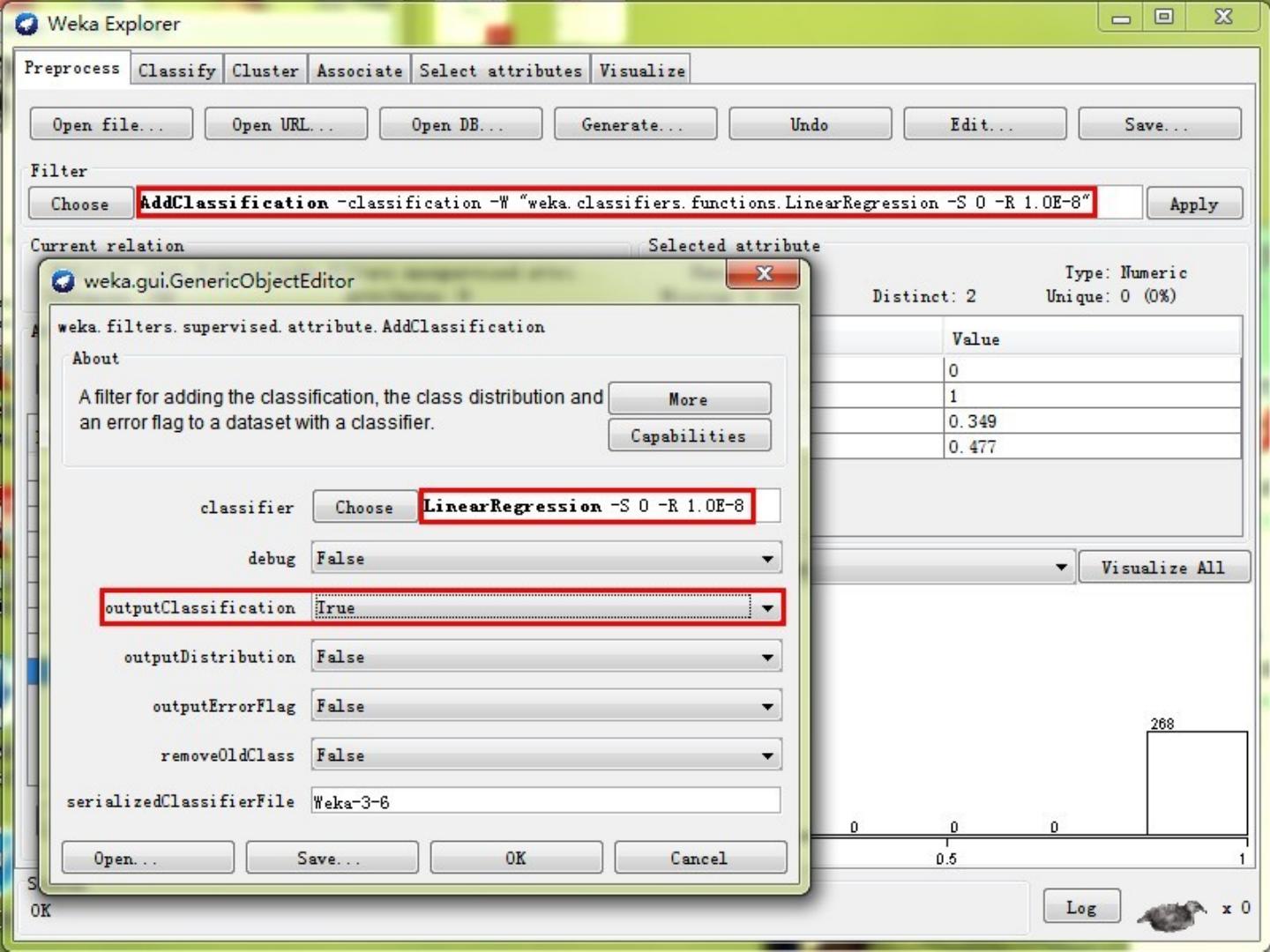Viewport: 1270px width, 952px height.
Task: Choose a filter in the Filter panel
Action: tap(80, 204)
